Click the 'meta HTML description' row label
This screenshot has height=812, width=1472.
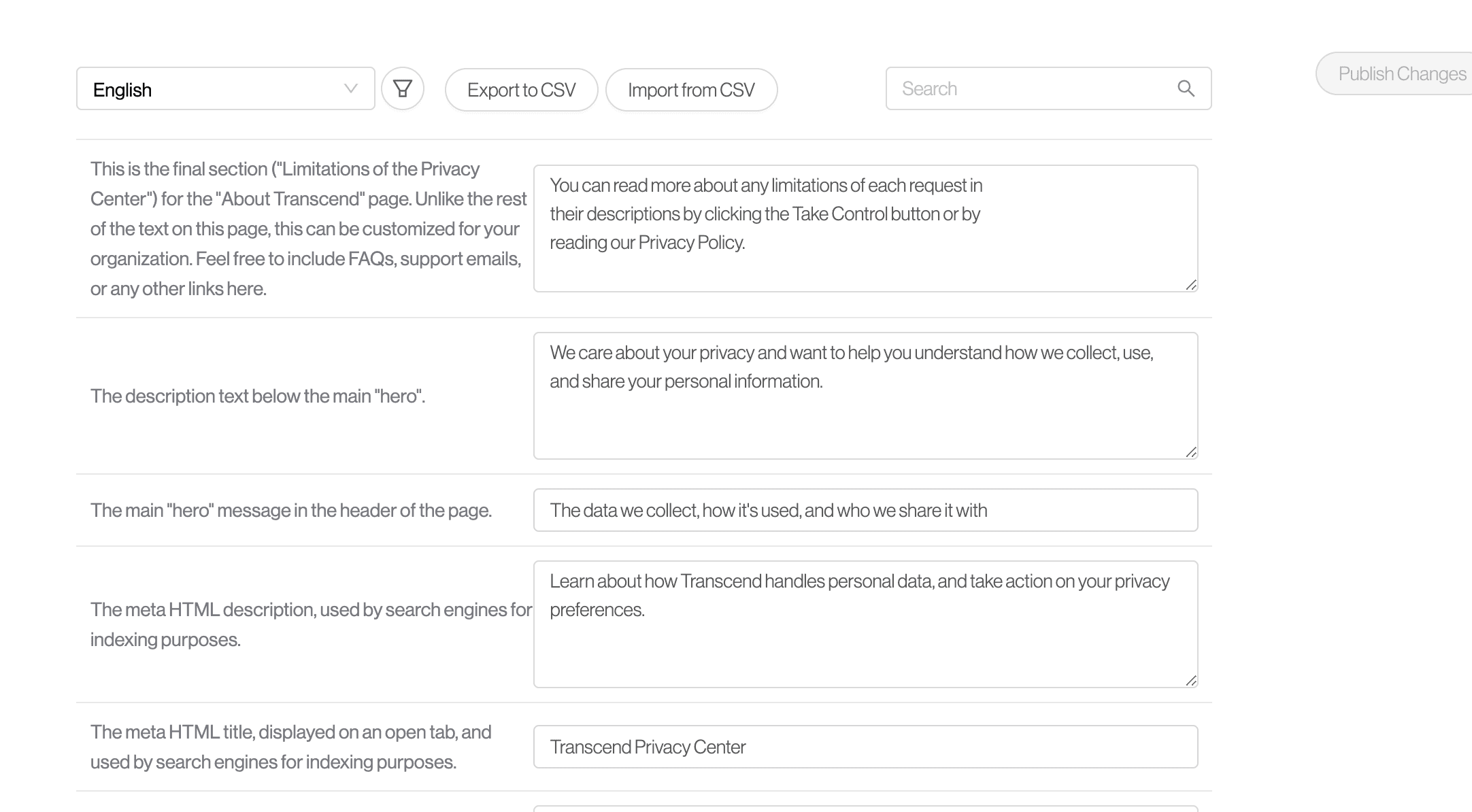pos(310,624)
